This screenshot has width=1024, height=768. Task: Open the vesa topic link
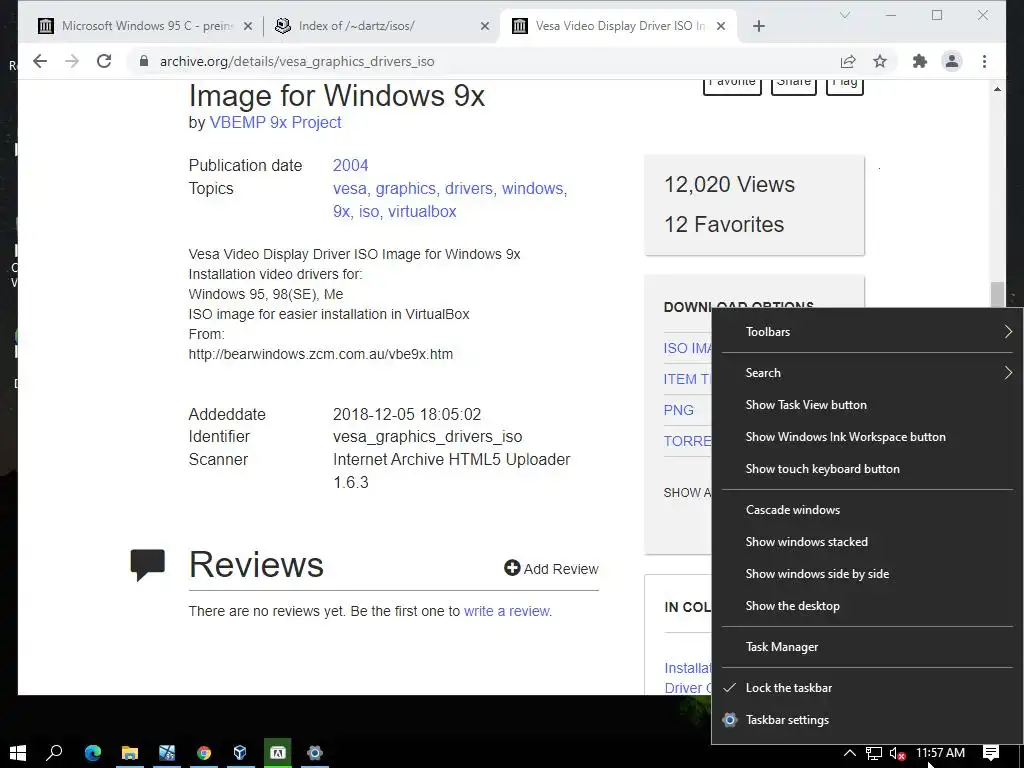tap(349, 188)
